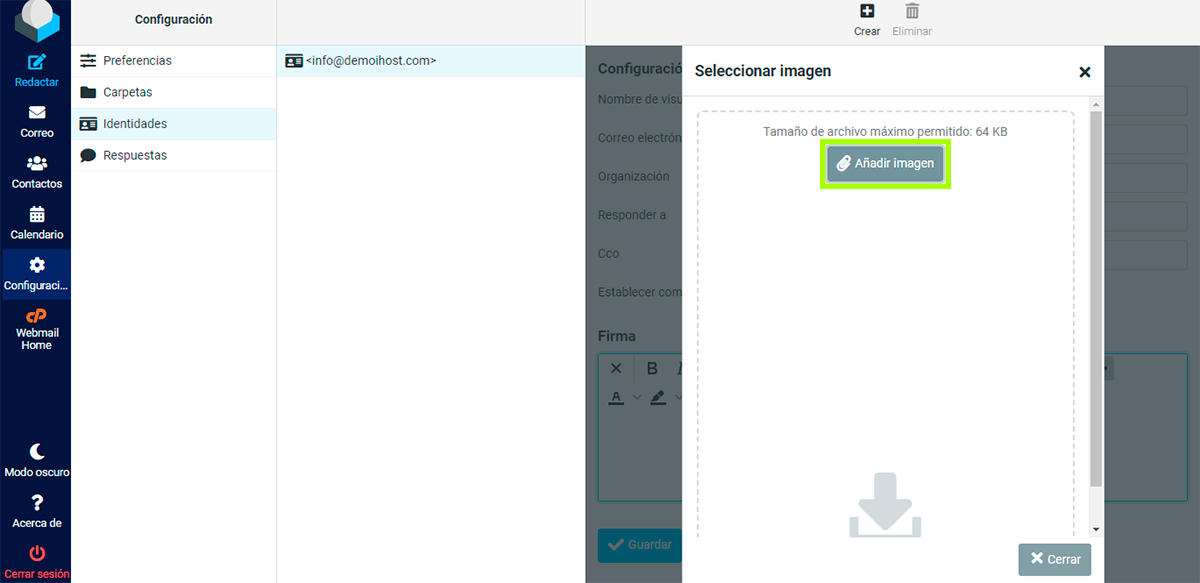Click the dialog scrollbar down arrow
The height and width of the screenshot is (583, 1200).
coord(1096,529)
